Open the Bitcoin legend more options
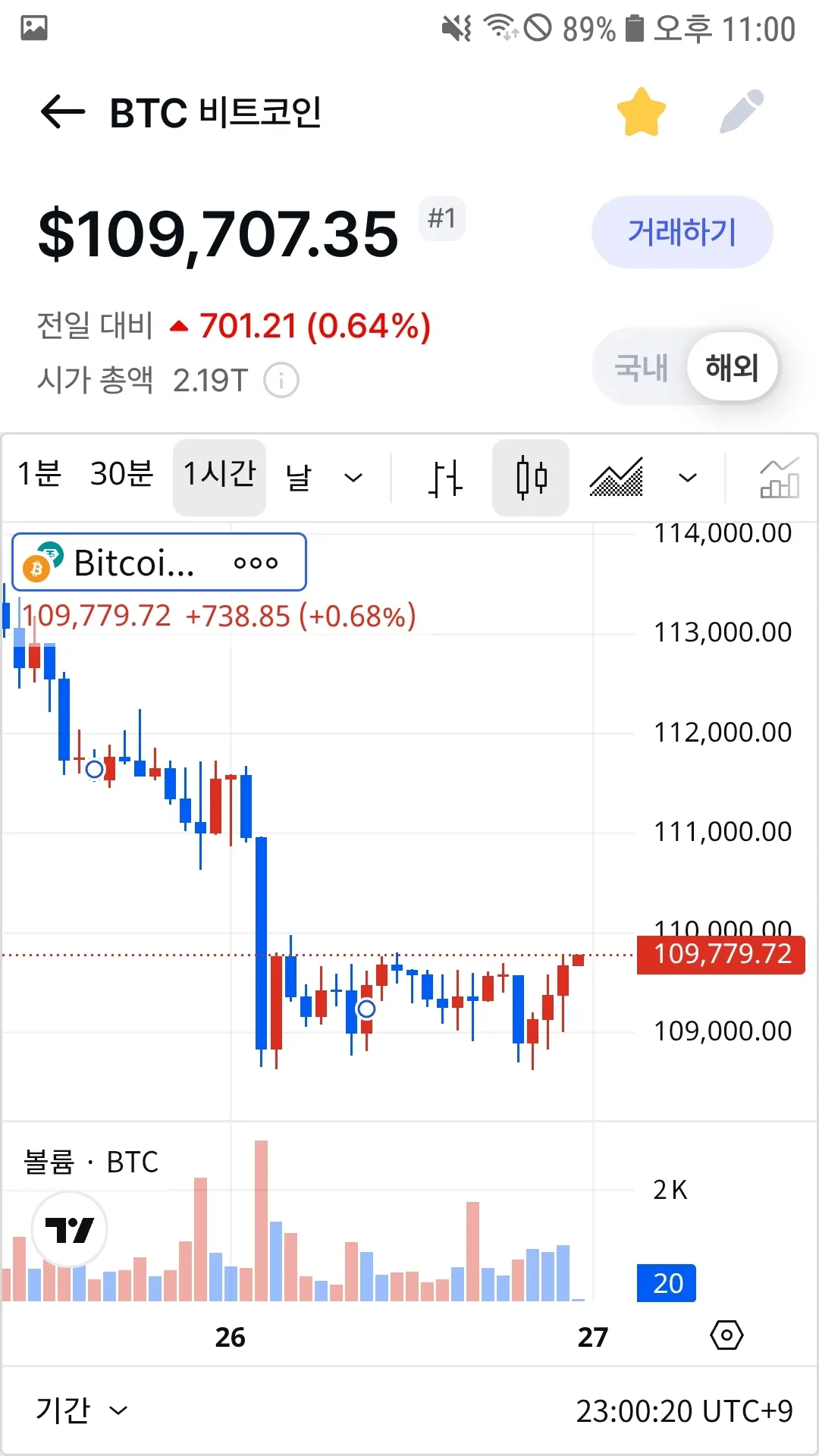The image size is (819, 1456). click(x=256, y=563)
